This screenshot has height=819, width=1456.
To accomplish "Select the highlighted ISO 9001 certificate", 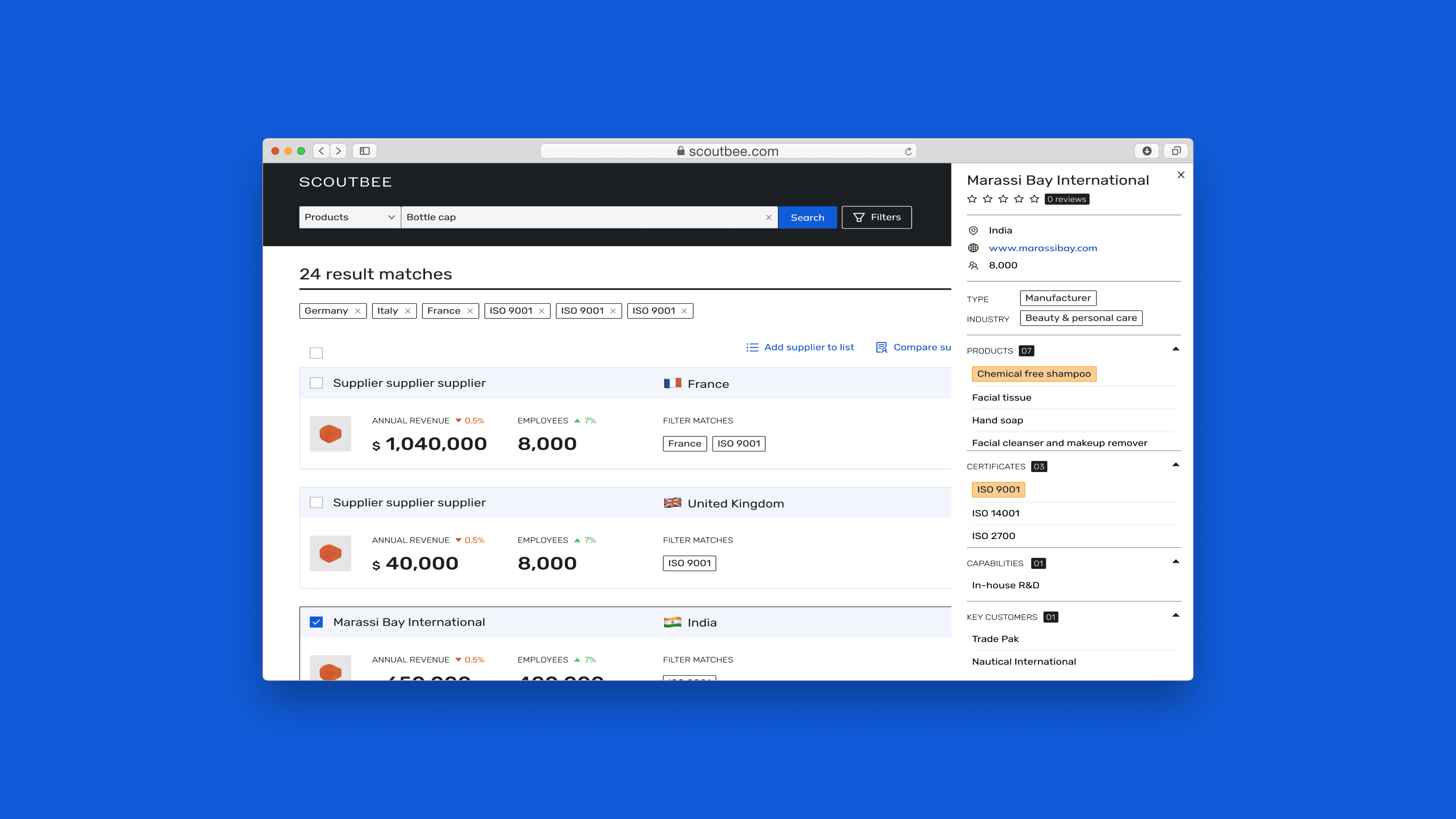I will tap(998, 490).
